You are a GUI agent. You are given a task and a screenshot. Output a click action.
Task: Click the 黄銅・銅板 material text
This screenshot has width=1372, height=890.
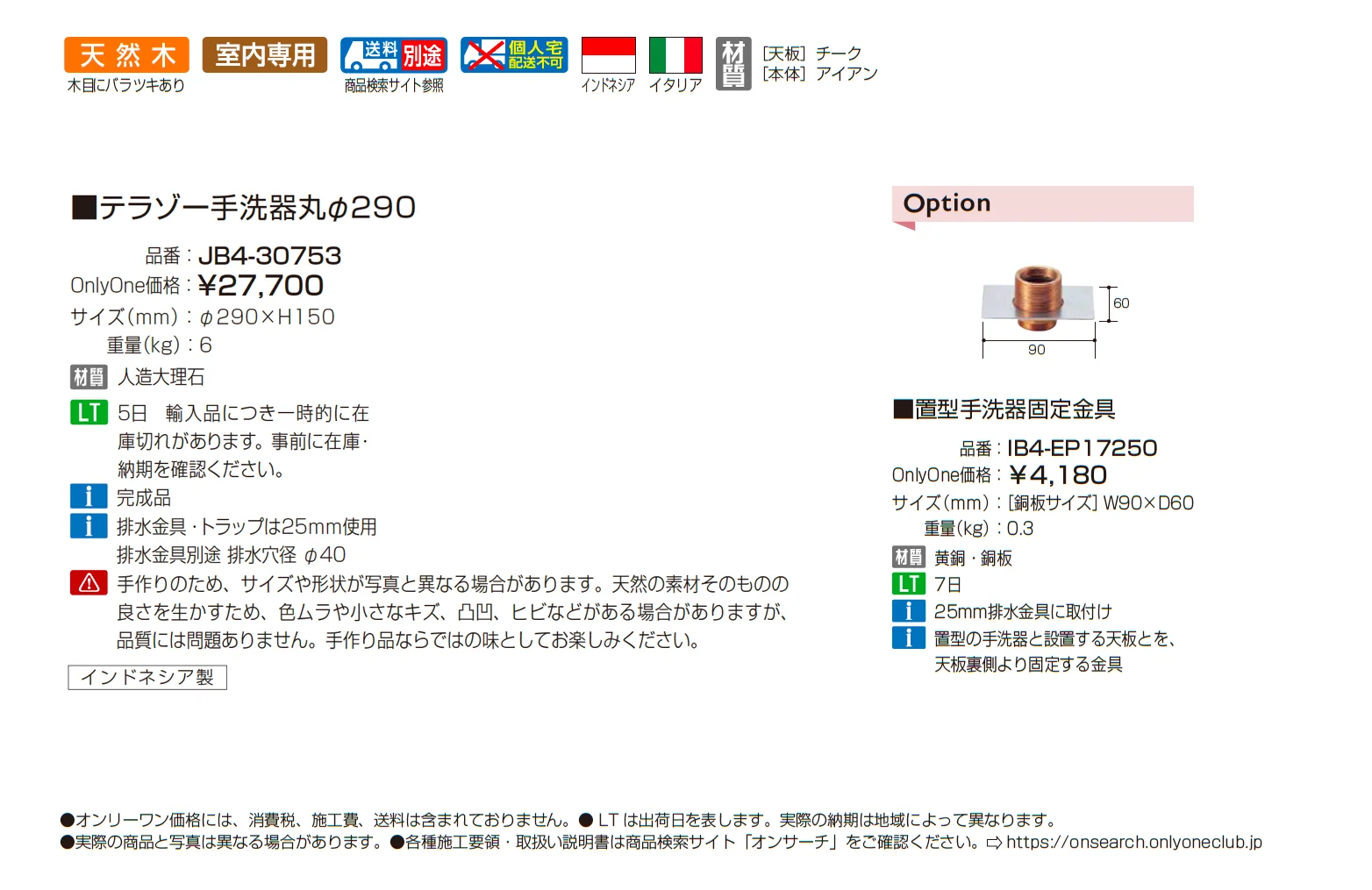(x=973, y=558)
